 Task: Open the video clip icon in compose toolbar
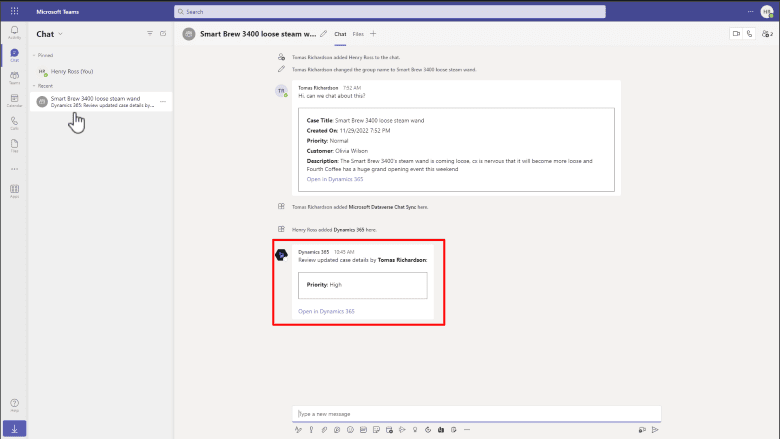pyautogui.click(x=642, y=430)
